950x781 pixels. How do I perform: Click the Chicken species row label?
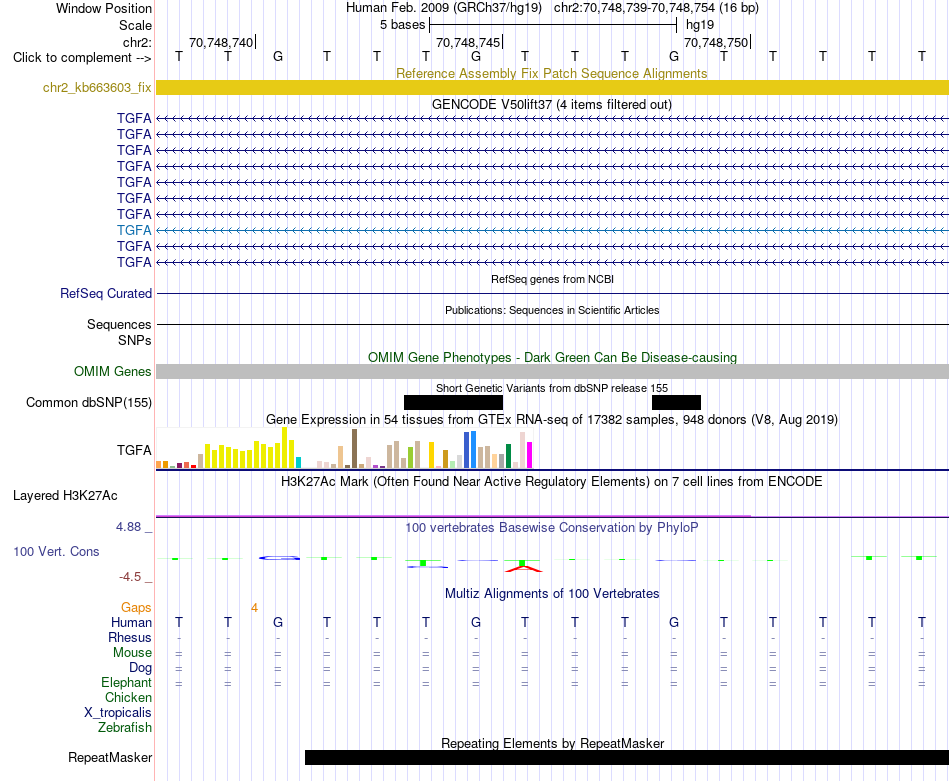click(128, 697)
